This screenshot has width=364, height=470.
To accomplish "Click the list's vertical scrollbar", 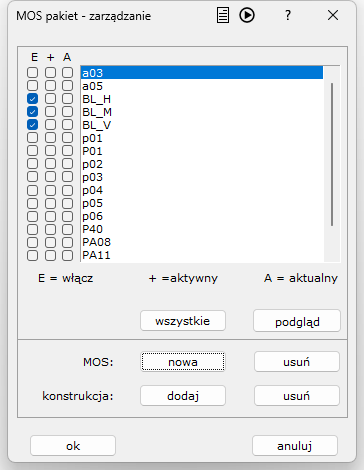I will tap(332, 154).
